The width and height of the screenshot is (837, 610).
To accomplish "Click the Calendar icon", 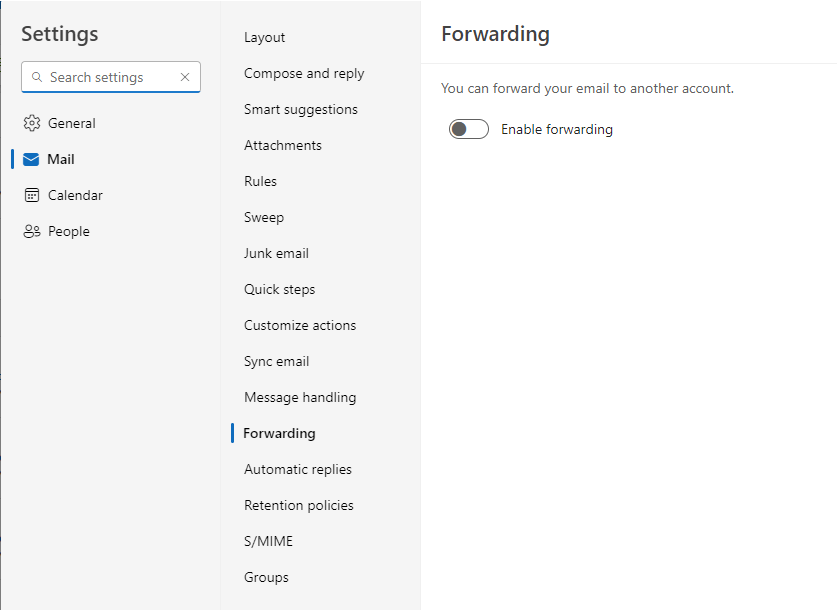I will click(x=31, y=195).
